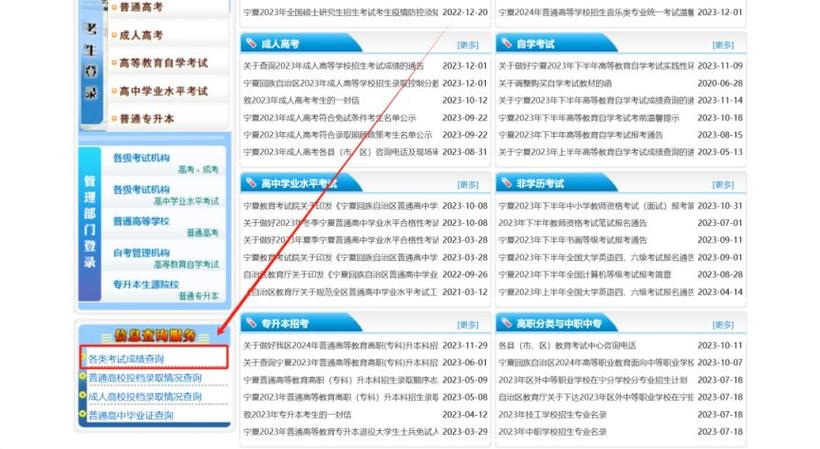Open 宁夏2023年专升本退役大学生士兵免试 notice
The image size is (820, 449).
(x=341, y=432)
